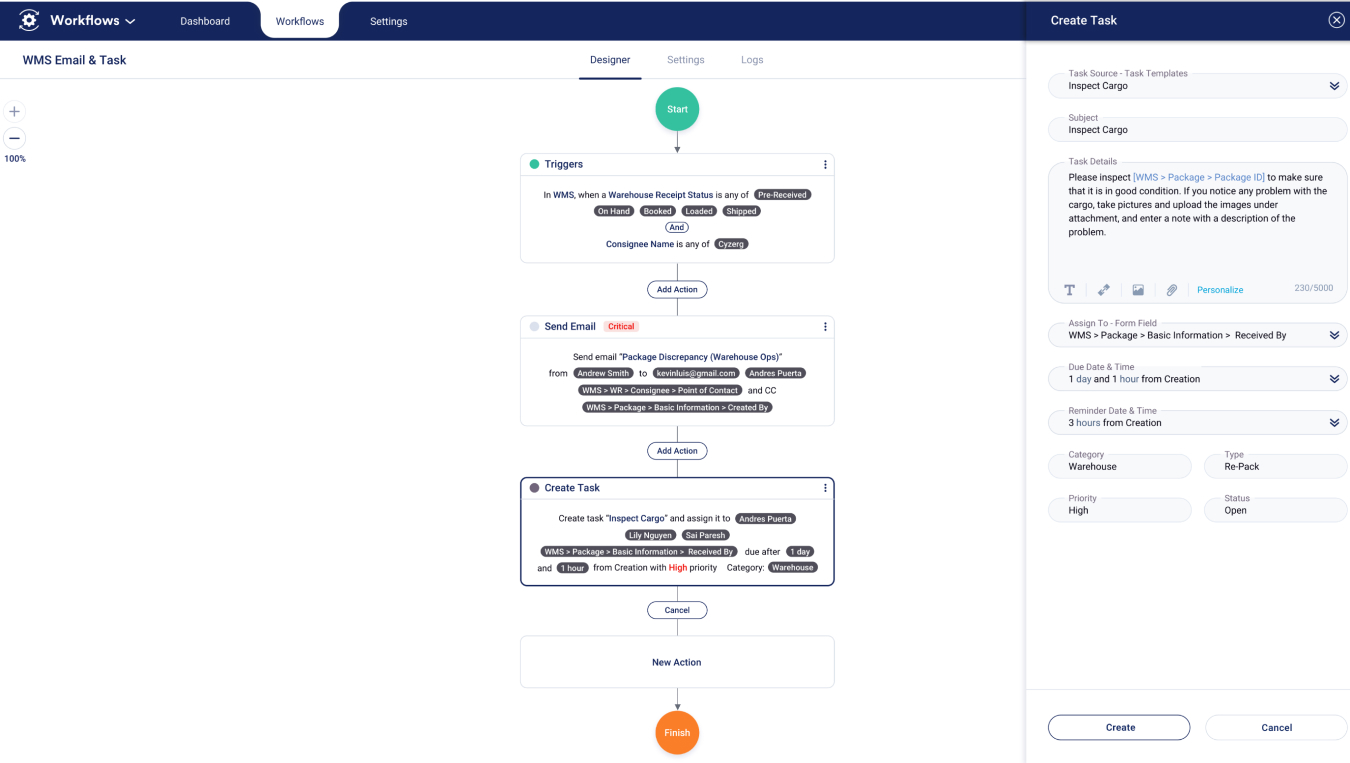The height and width of the screenshot is (763, 1350).
Task: Switch to the Logs tab
Action: pos(752,60)
